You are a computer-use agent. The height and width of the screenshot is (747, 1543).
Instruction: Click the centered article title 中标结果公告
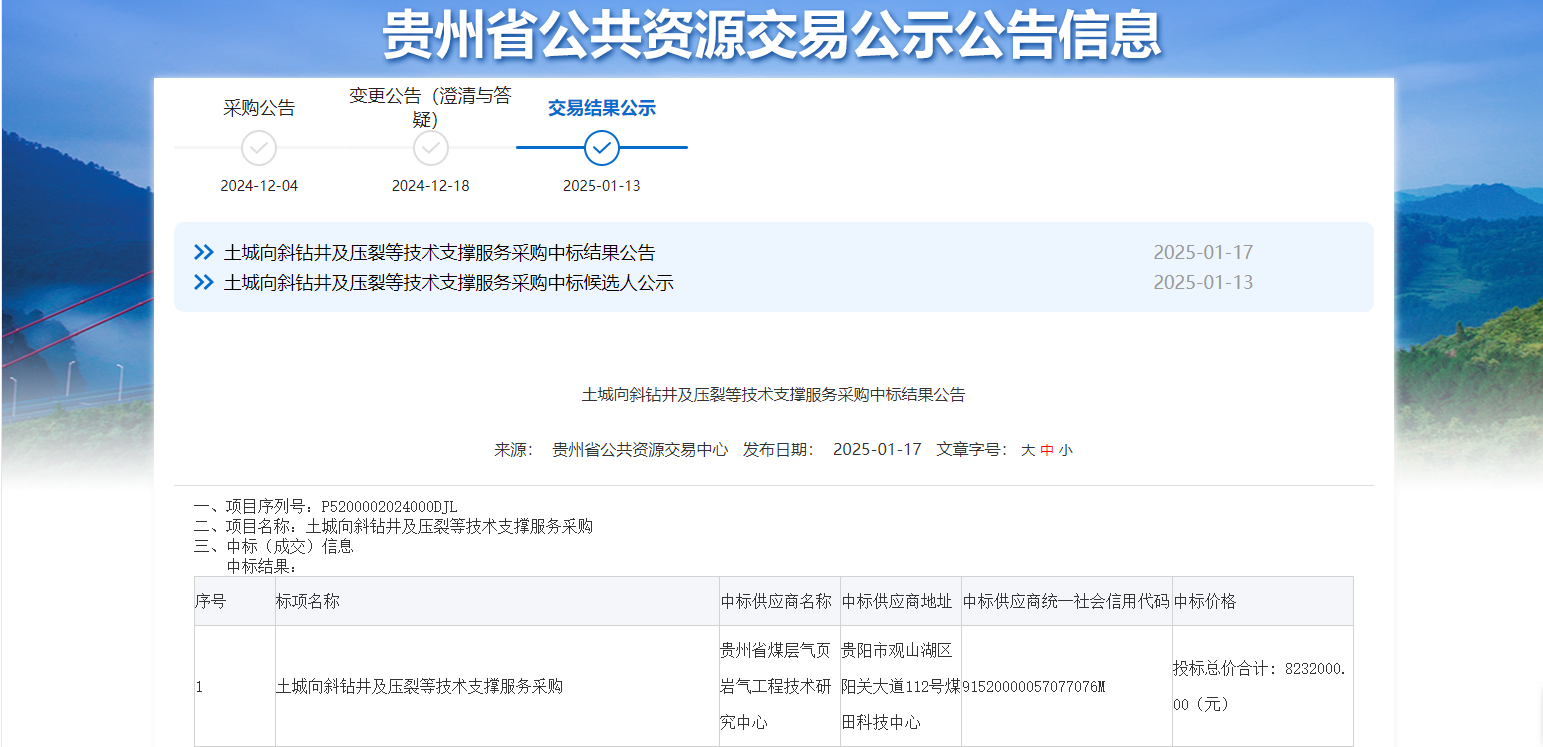point(774,395)
